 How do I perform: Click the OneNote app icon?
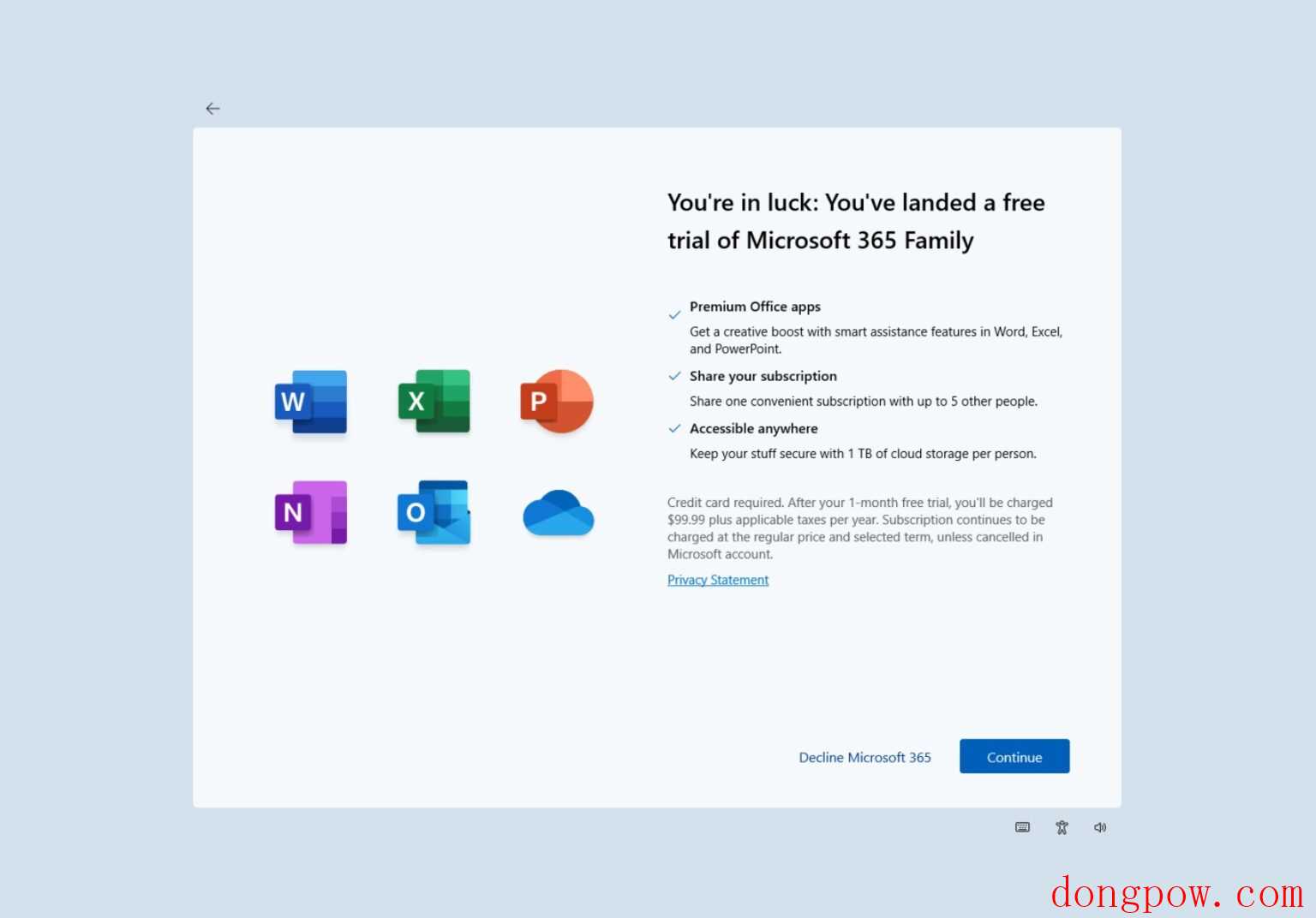(x=311, y=512)
